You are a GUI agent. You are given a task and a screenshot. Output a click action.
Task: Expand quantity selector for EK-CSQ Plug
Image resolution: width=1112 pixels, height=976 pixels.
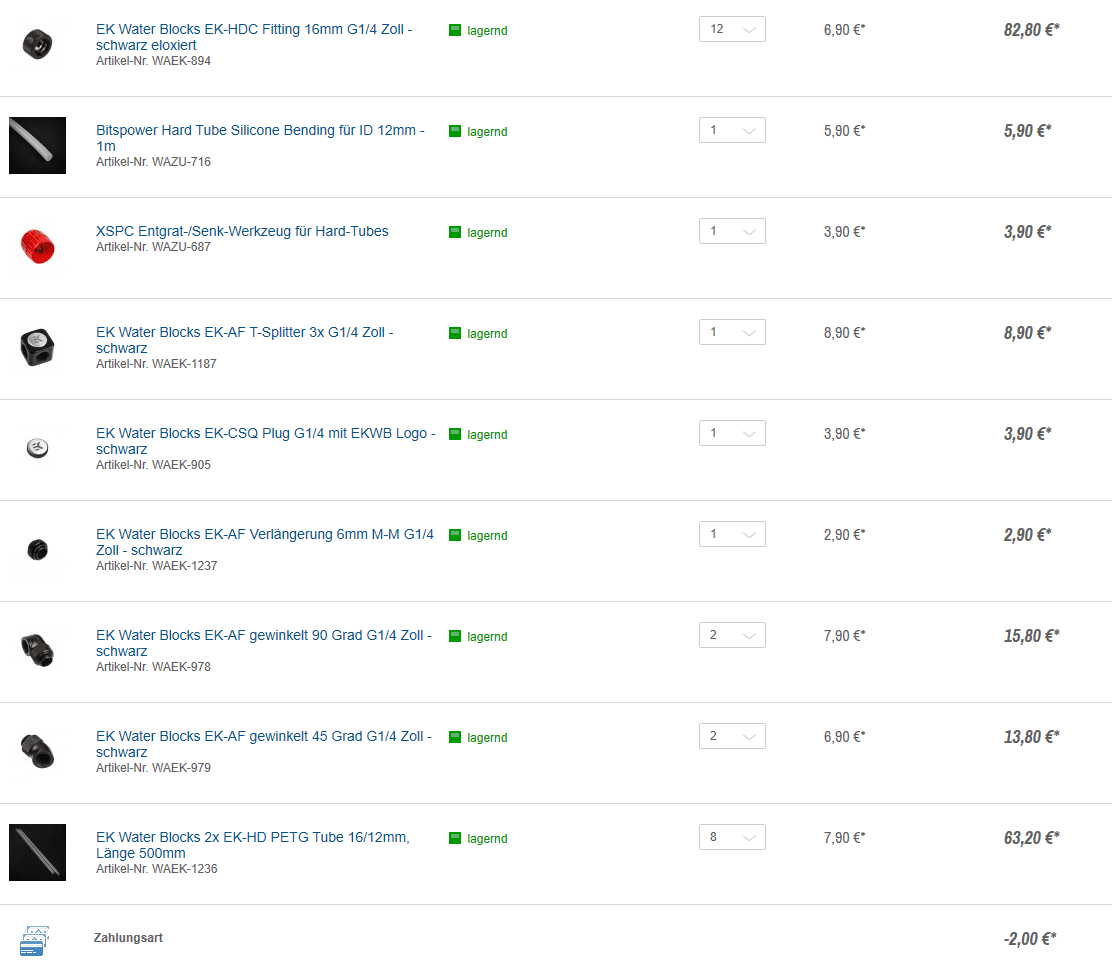[732, 433]
